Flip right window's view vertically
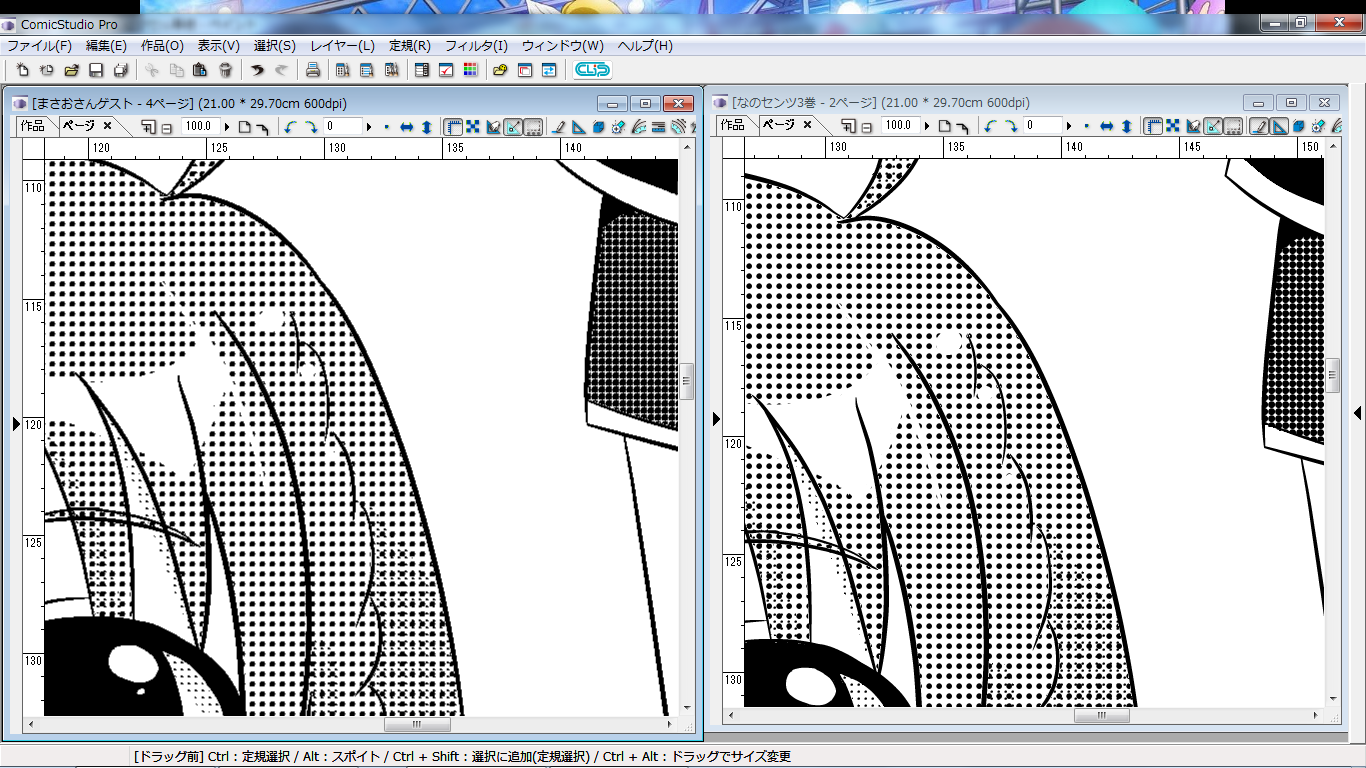The height and width of the screenshot is (768, 1366). pos(1127,126)
